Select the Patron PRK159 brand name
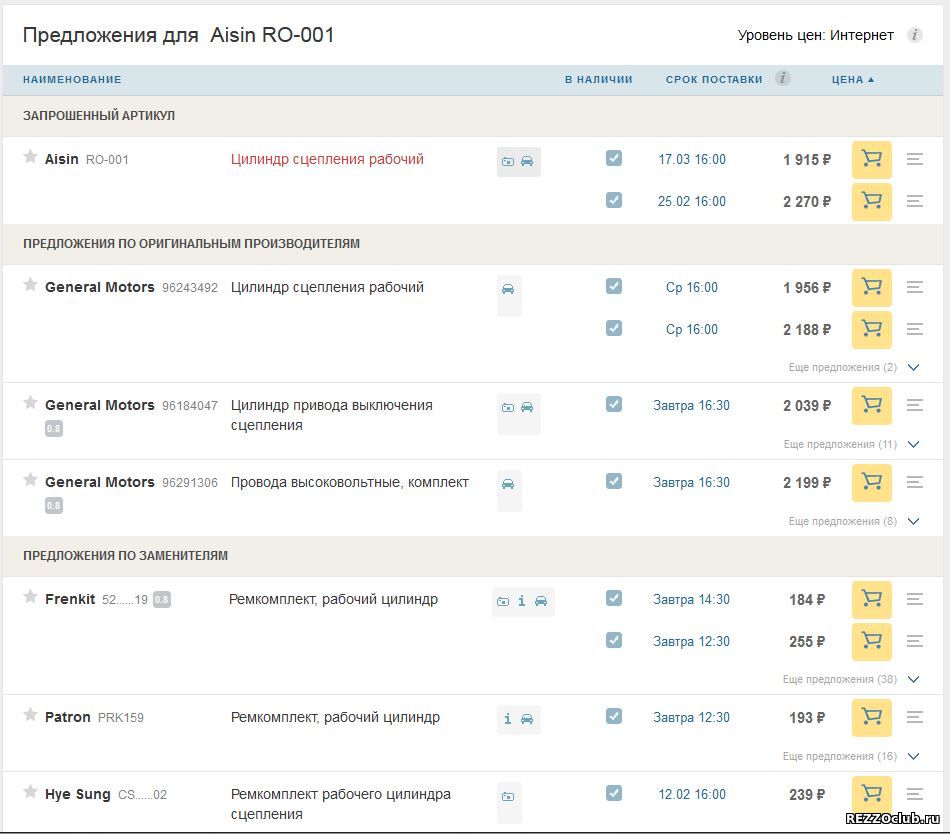 (67, 717)
